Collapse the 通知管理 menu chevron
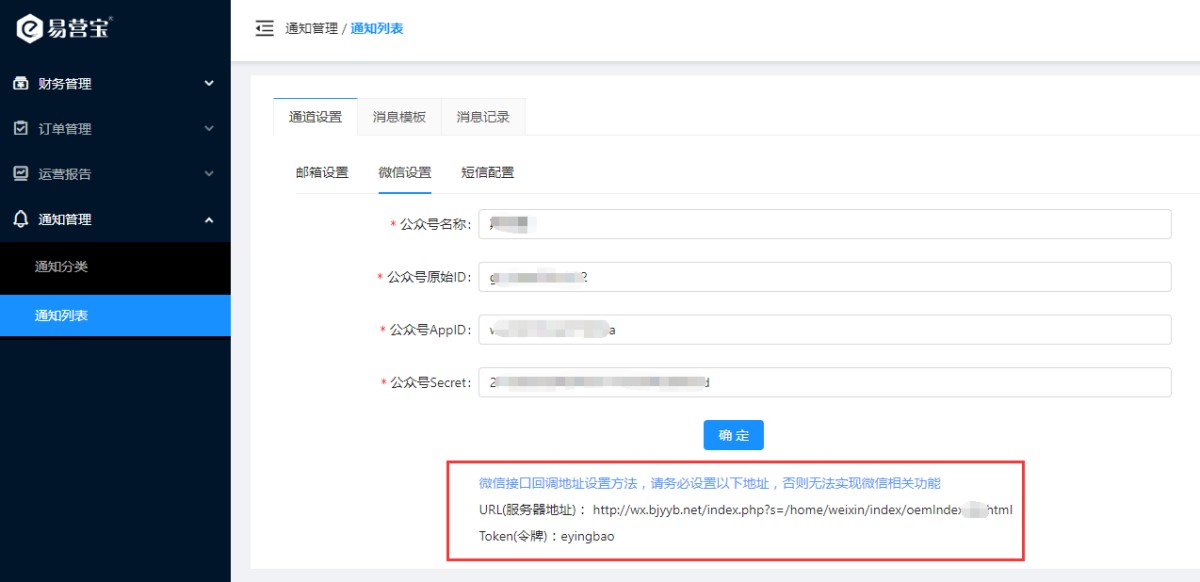The width and height of the screenshot is (1200, 582). coord(209,219)
